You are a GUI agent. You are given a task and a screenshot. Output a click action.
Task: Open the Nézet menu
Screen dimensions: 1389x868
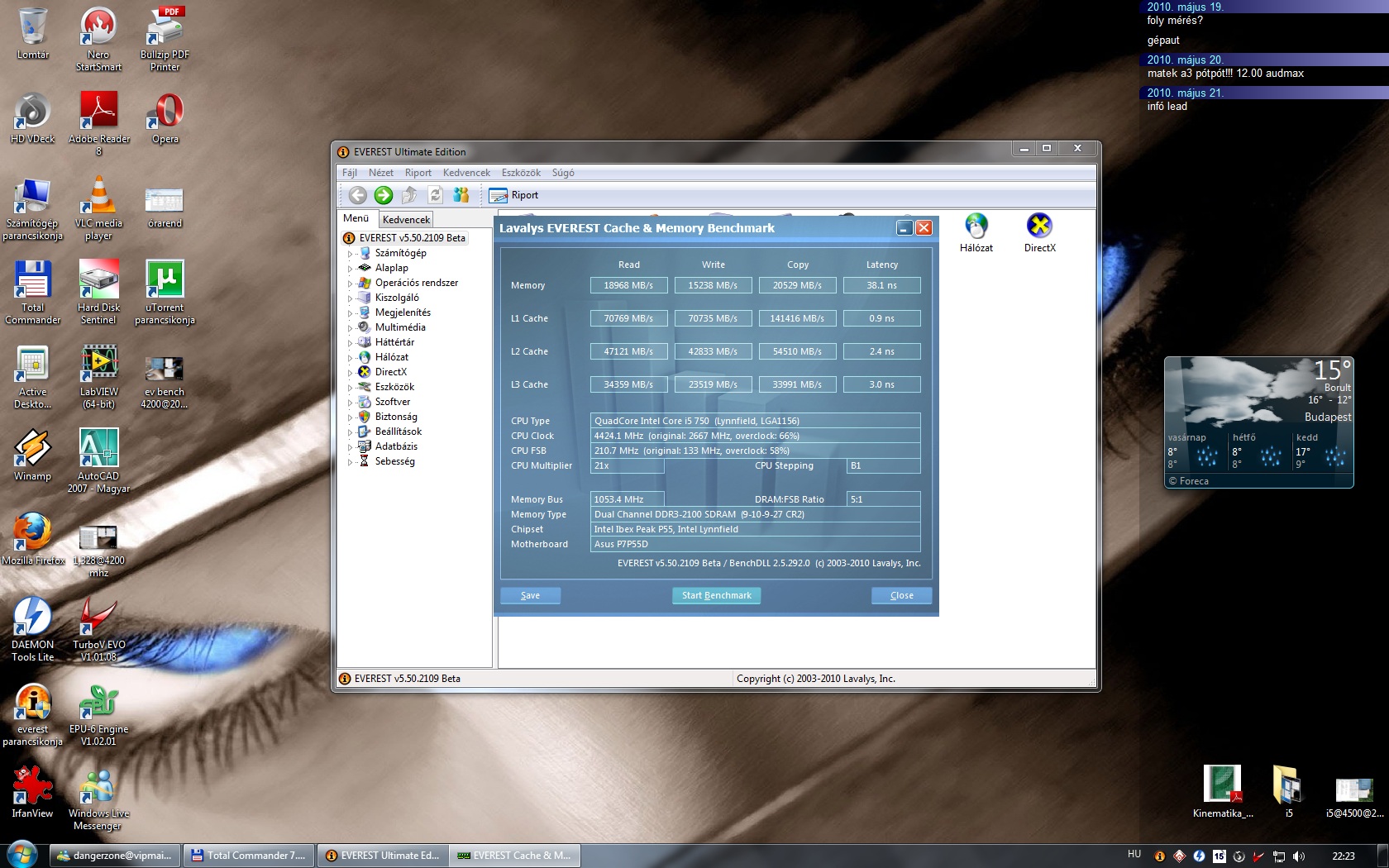pos(381,173)
